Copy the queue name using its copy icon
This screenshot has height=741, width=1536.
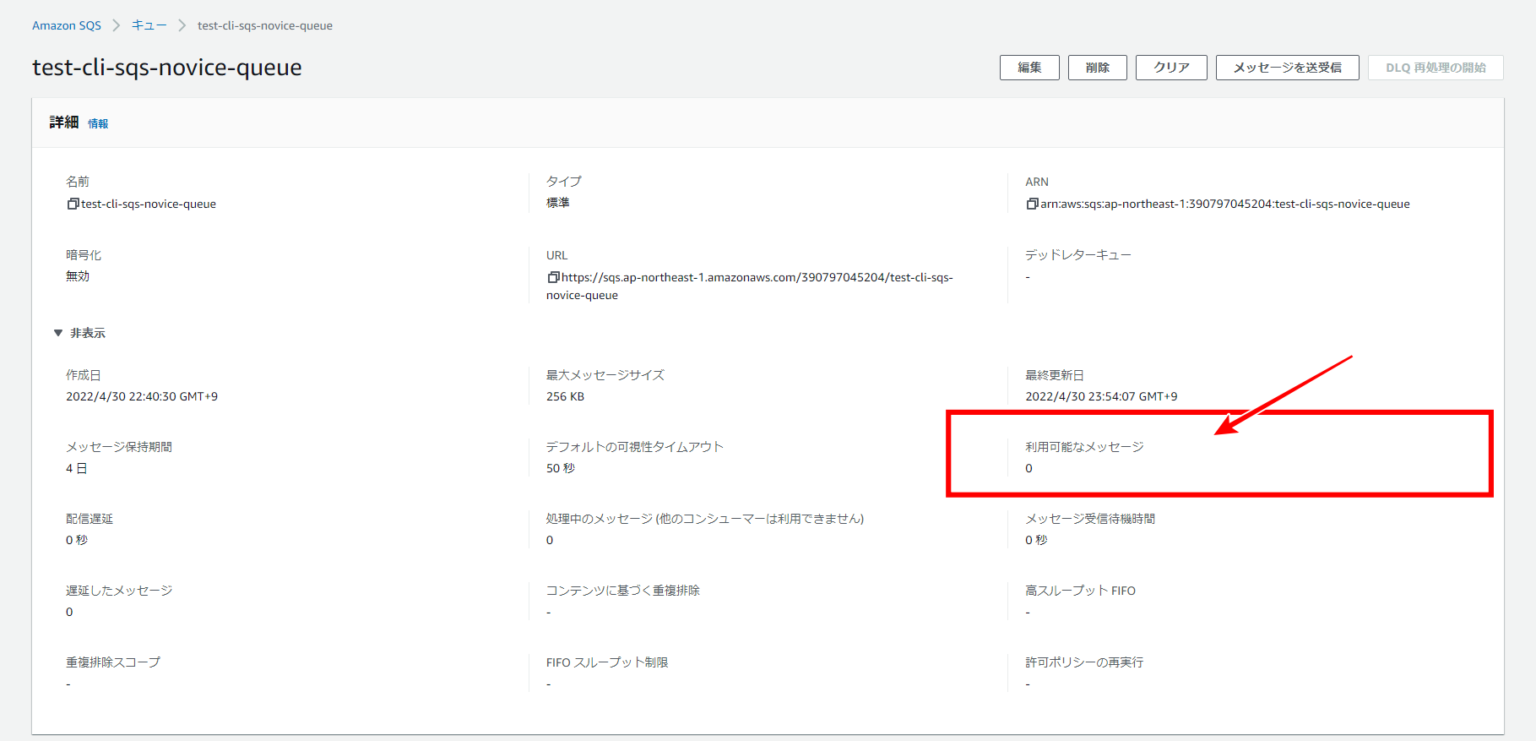[x=72, y=204]
